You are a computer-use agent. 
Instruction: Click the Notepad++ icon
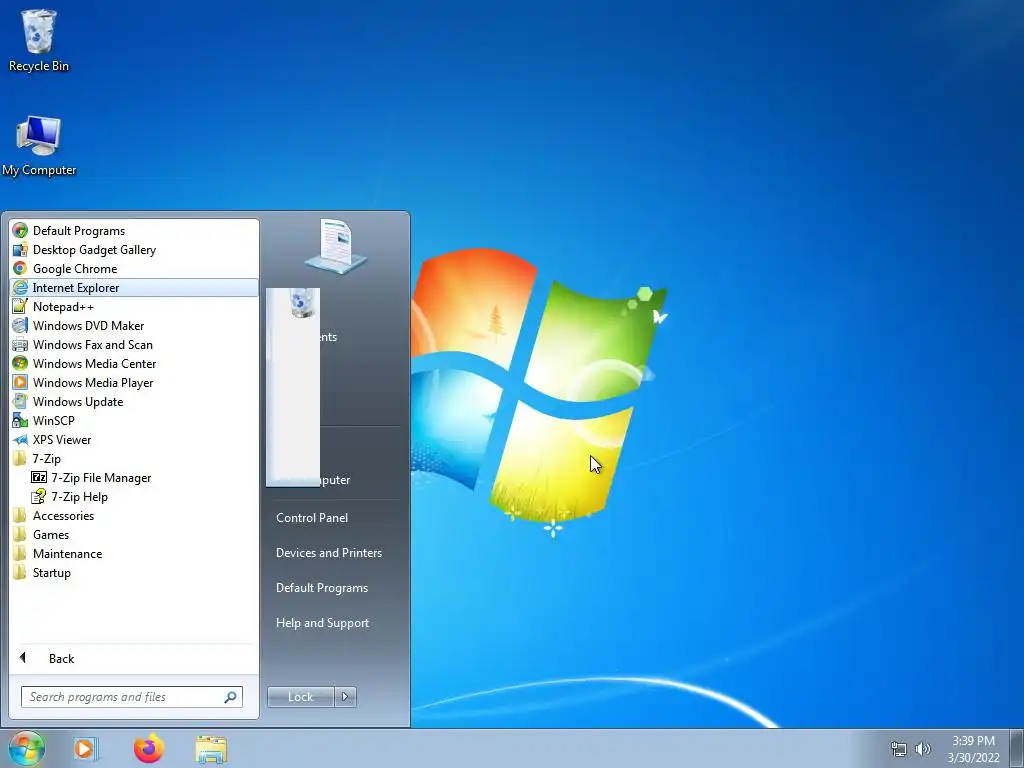tap(20, 306)
